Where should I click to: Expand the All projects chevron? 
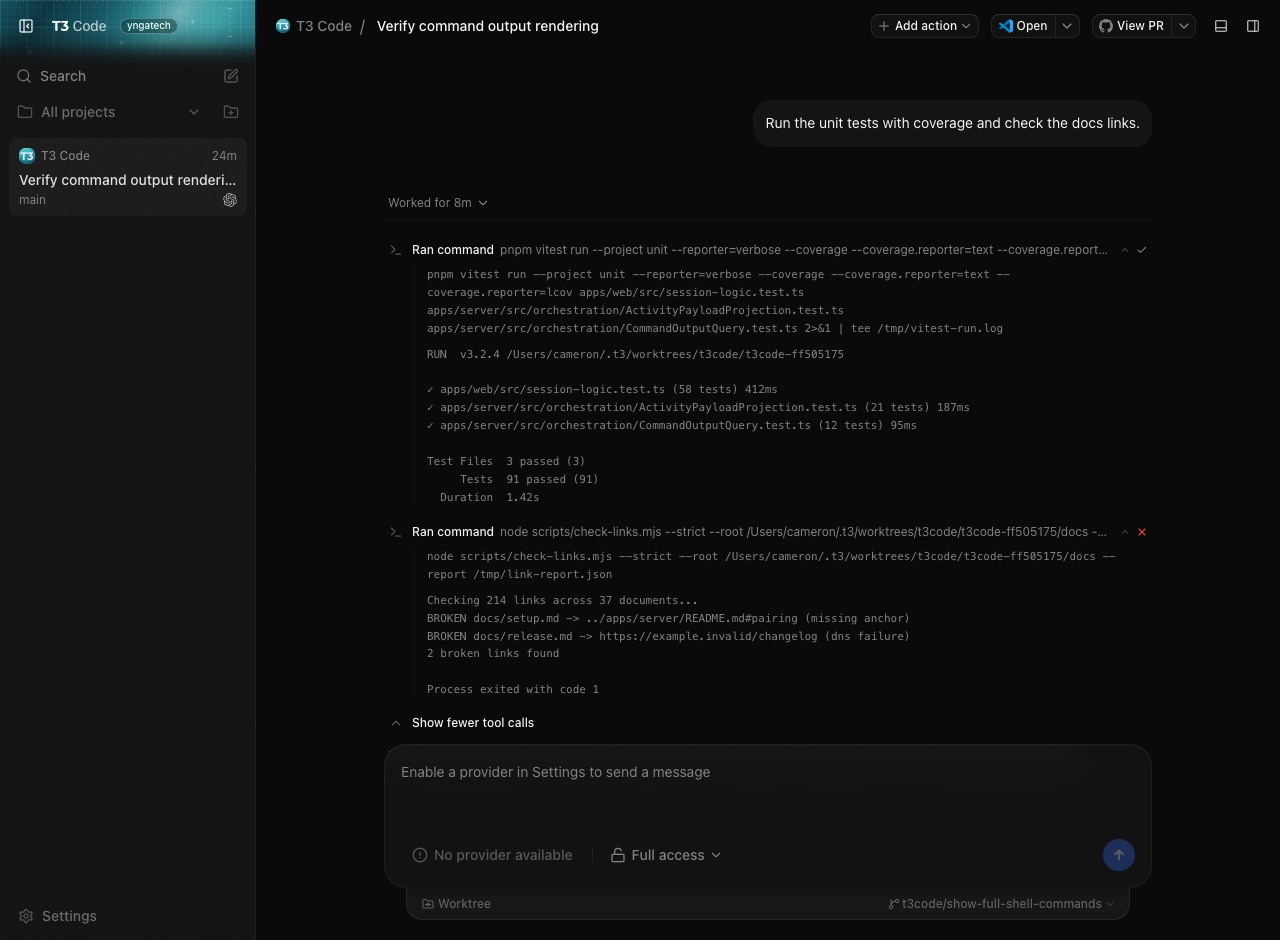coord(194,112)
